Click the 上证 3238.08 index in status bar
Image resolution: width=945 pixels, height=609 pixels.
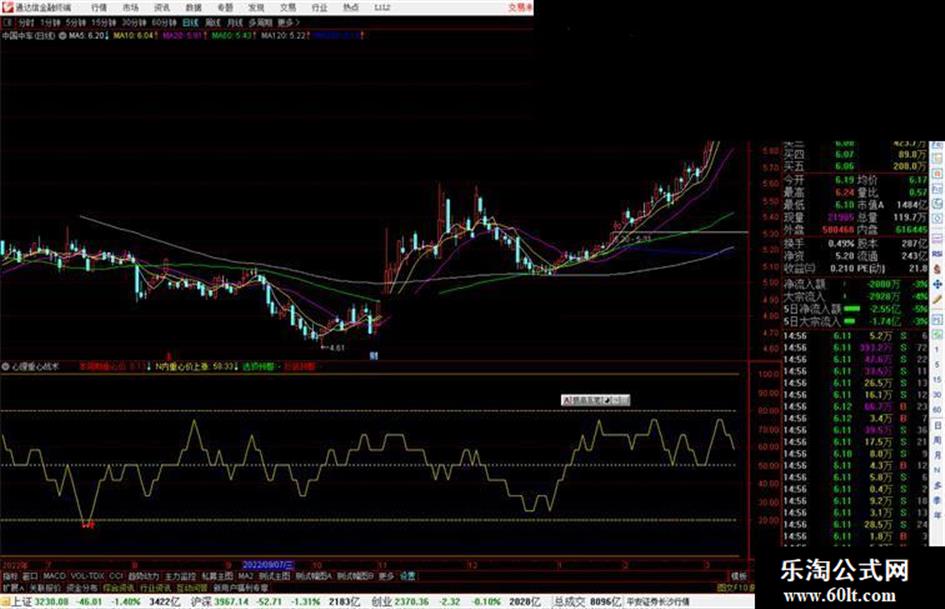(40, 602)
